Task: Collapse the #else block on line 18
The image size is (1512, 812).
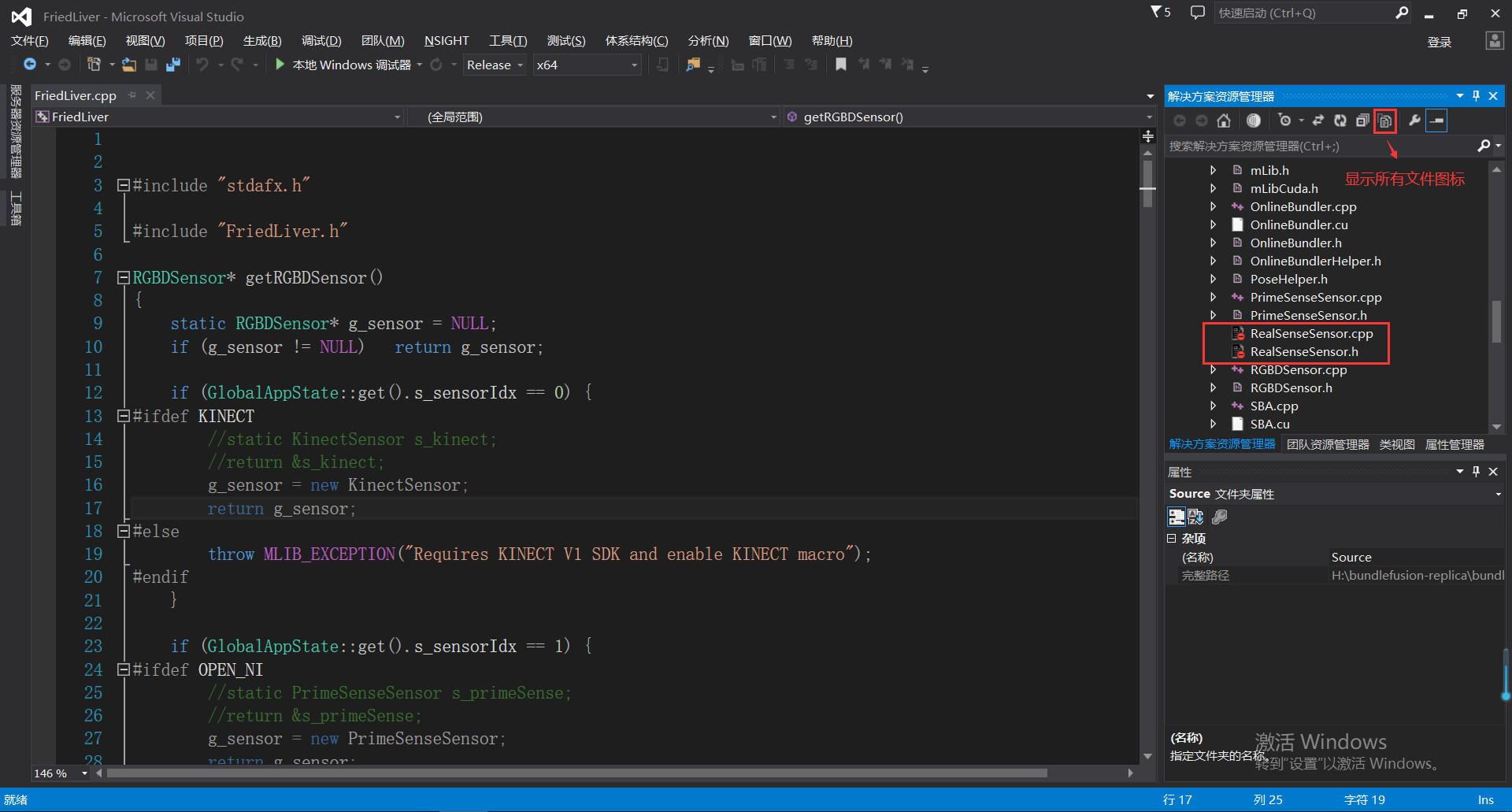Action: 123,531
